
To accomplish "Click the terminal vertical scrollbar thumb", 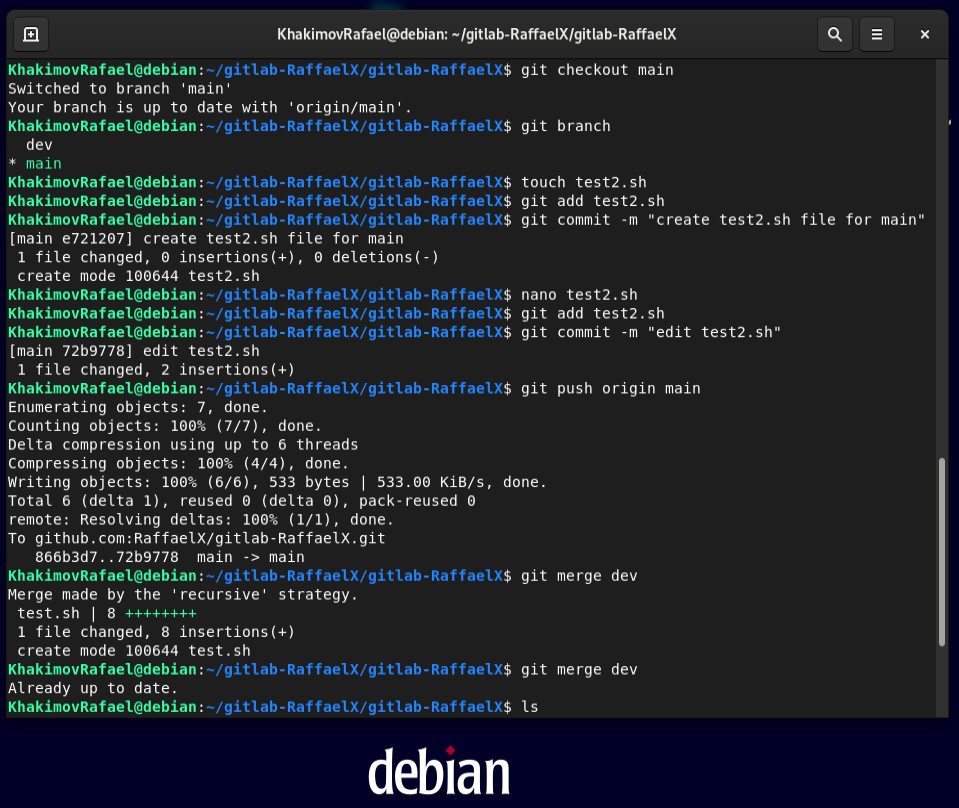I will point(942,552).
